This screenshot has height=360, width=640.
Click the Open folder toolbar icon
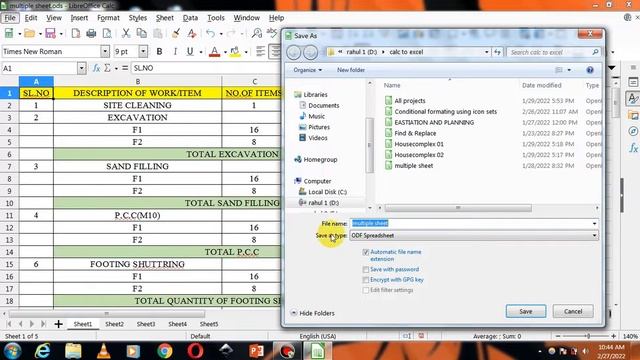pos(29,33)
